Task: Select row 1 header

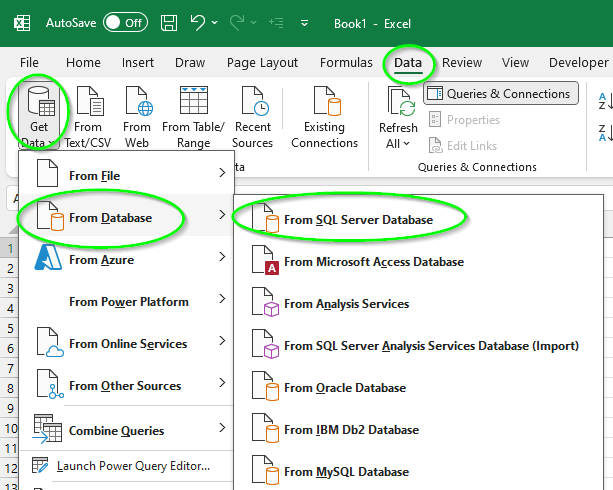Action: pos(10,248)
